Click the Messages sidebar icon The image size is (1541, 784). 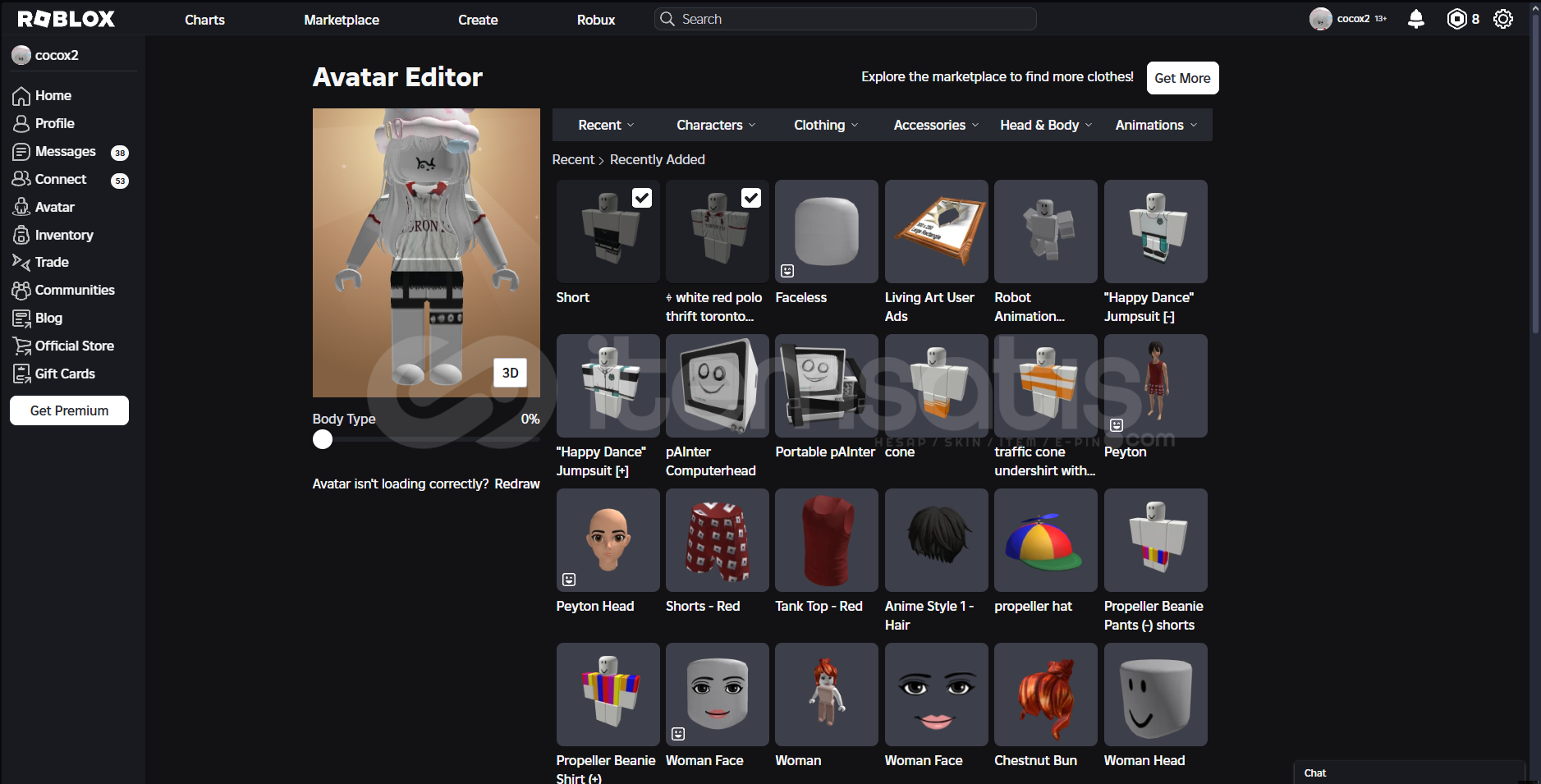tap(21, 152)
